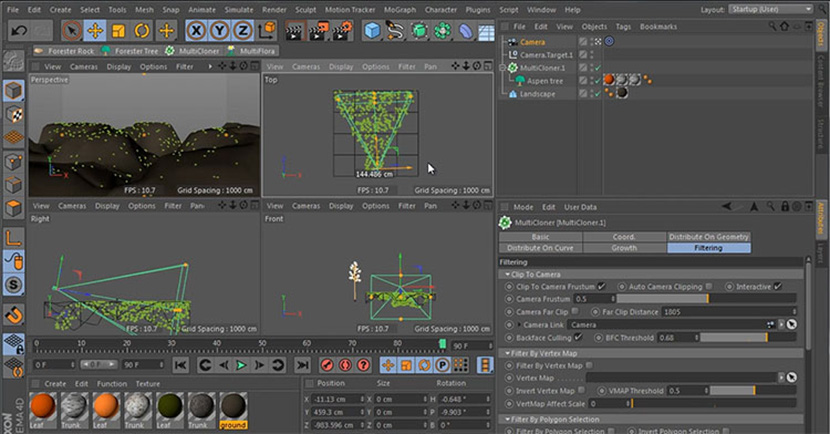
Task: Toggle Auto Camera Clipping checkbox
Action: (709, 286)
